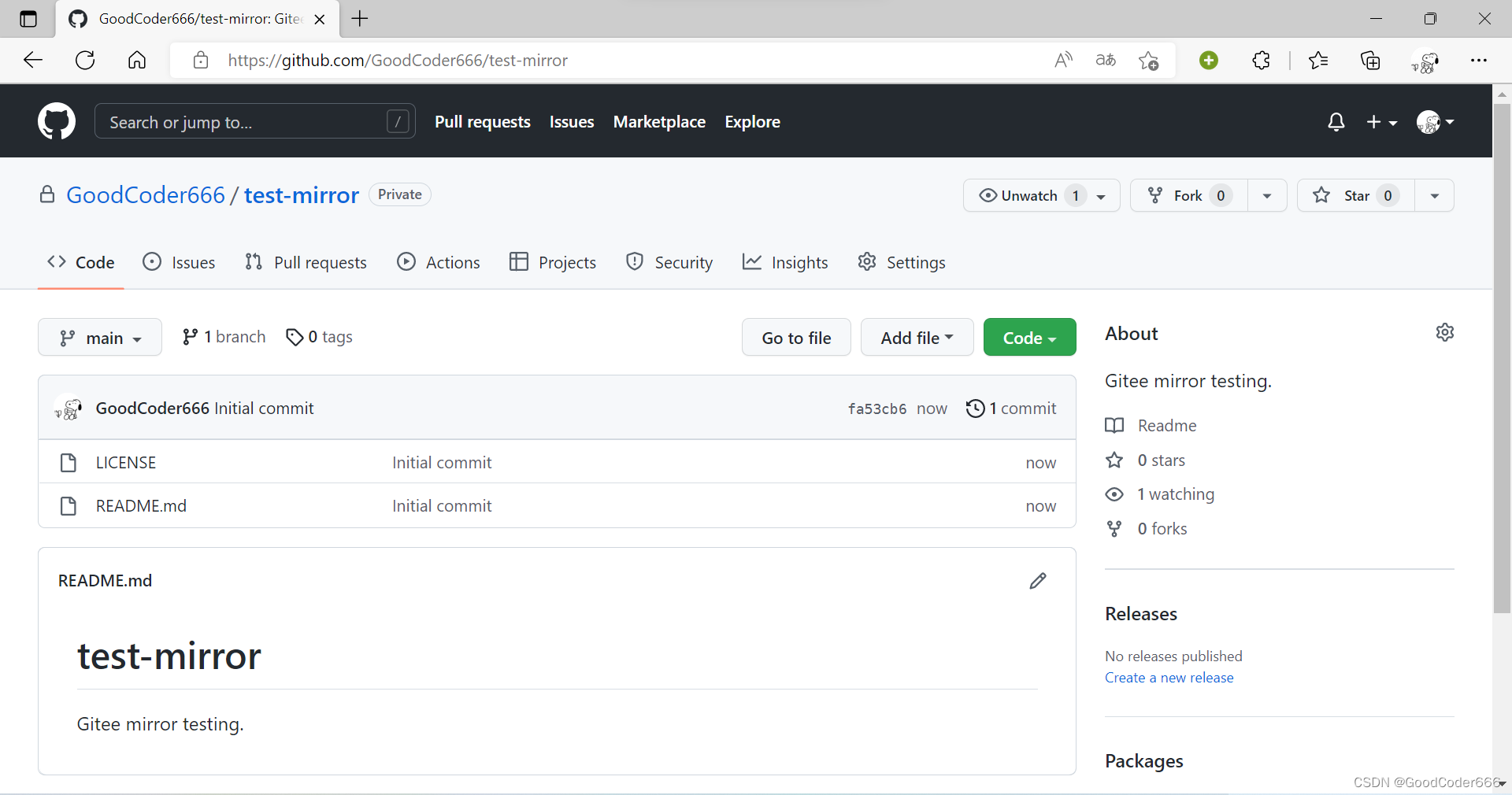View the 1 branch link
Image resolution: width=1512 pixels, height=795 pixels.
click(x=224, y=337)
